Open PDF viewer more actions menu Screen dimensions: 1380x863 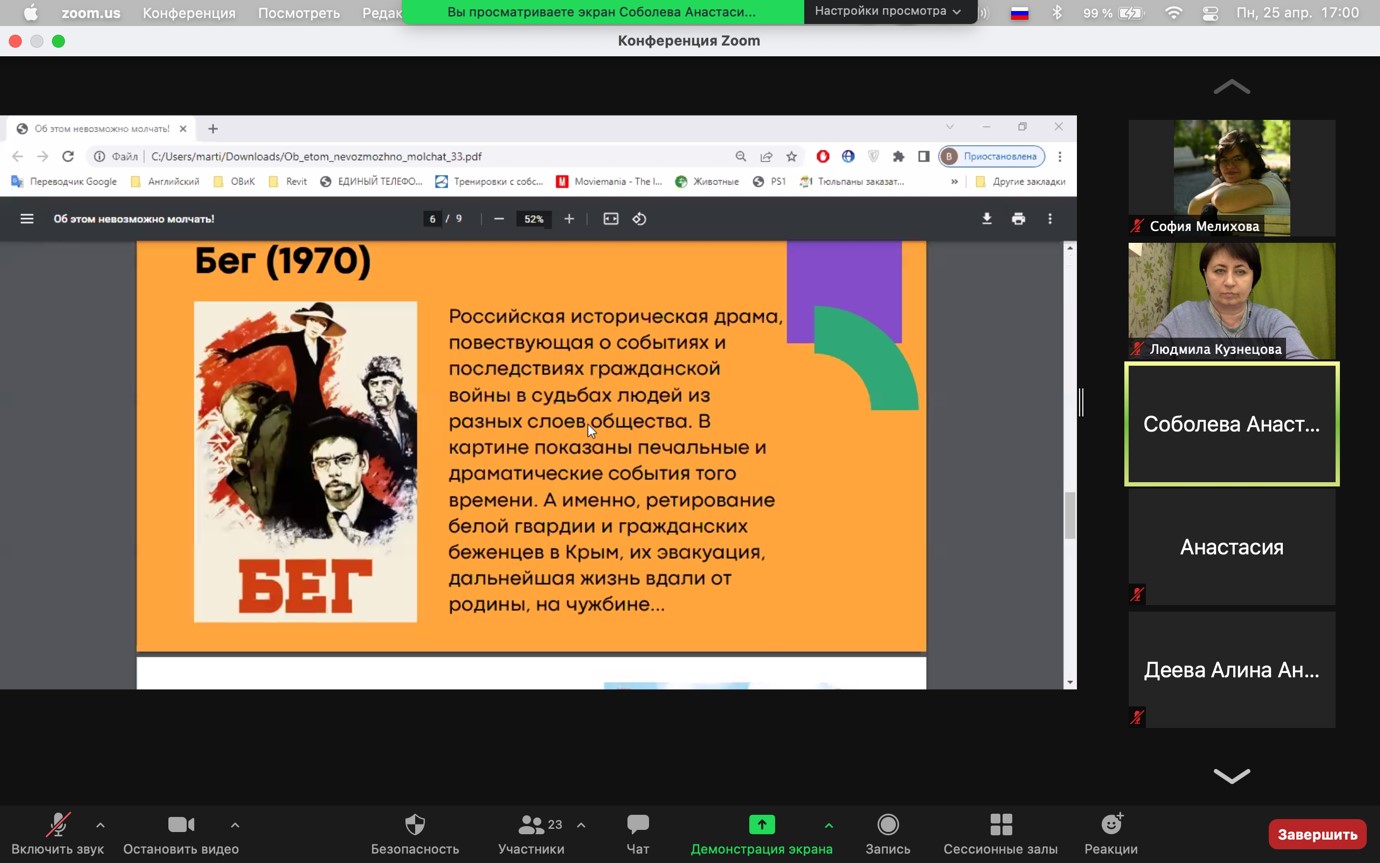pyautogui.click(x=1050, y=219)
